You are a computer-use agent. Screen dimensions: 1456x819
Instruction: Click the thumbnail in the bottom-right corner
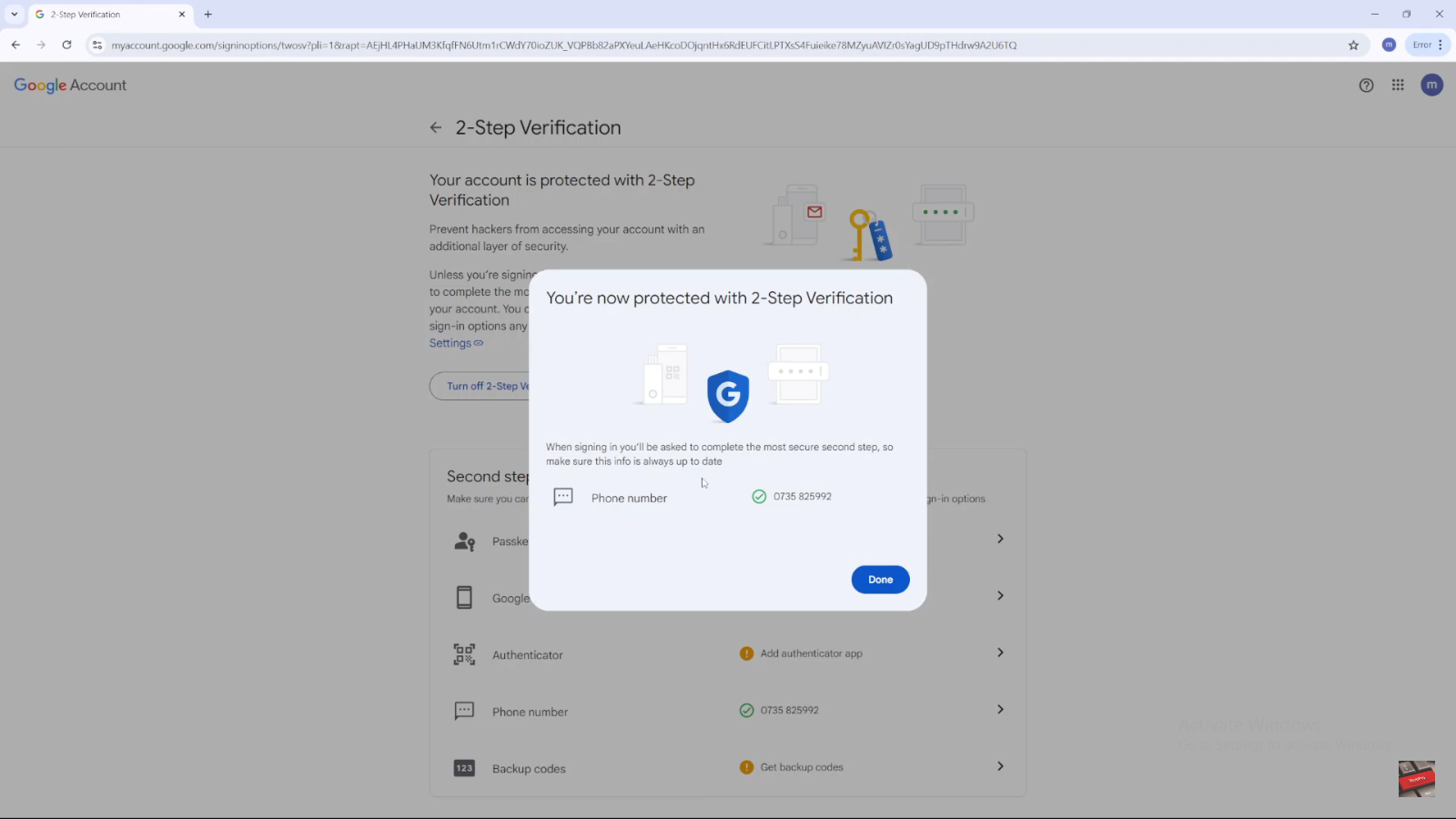click(x=1417, y=779)
